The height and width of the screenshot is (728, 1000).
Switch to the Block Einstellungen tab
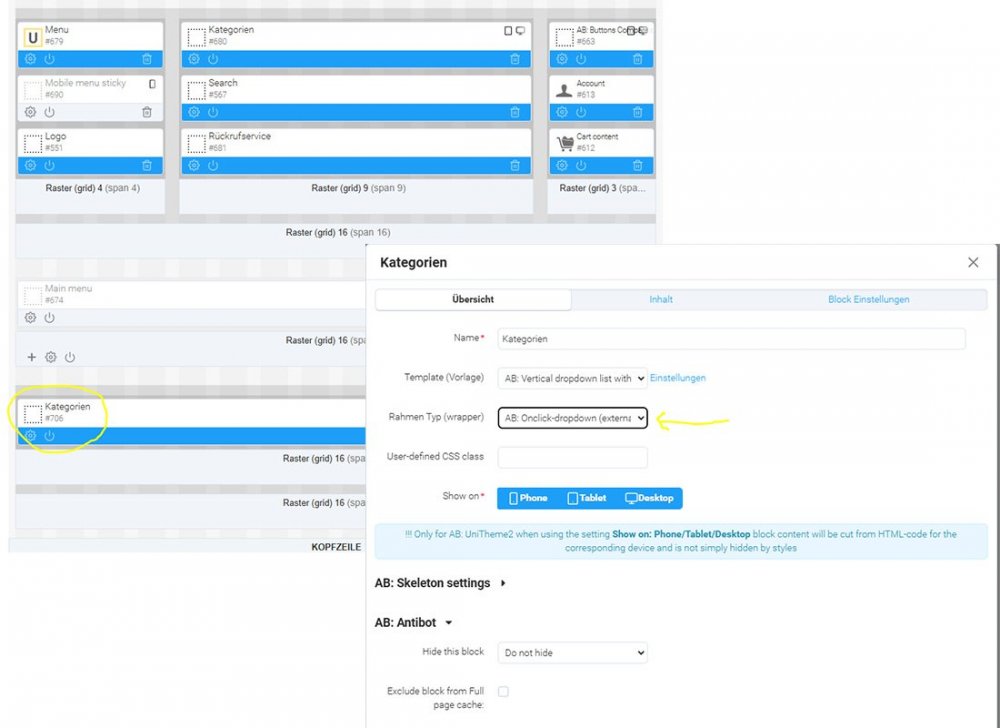pyautogui.click(x=868, y=299)
